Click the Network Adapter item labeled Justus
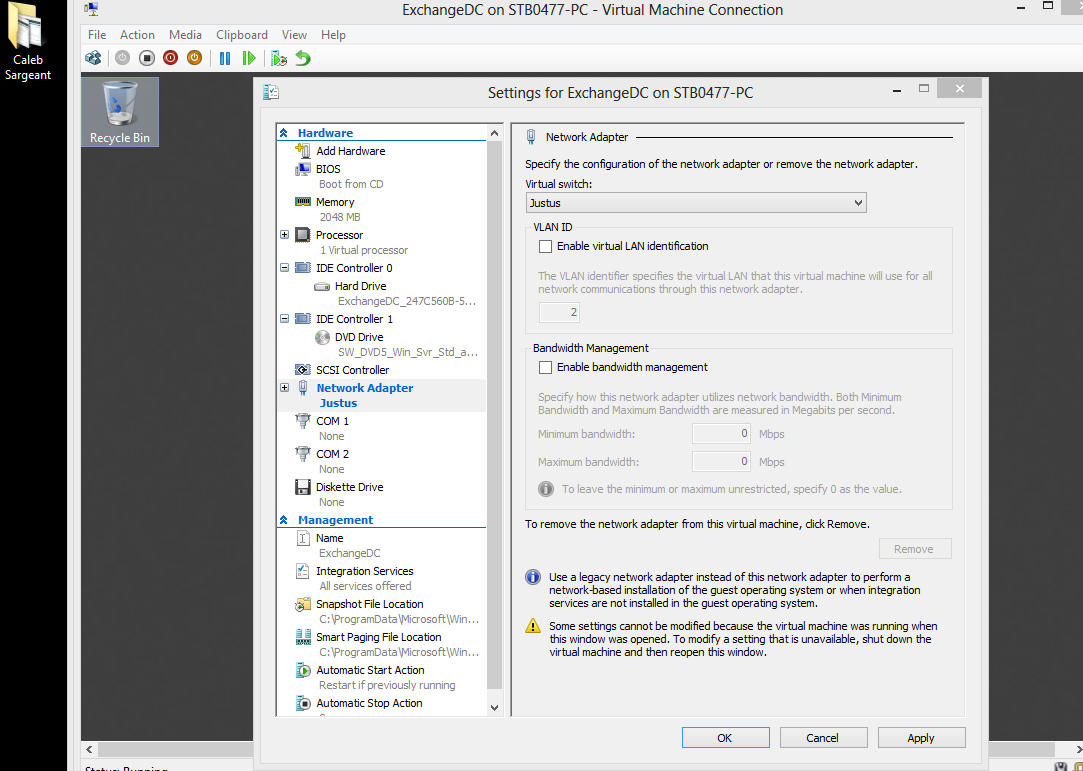This screenshot has height=771, width=1083. [382, 395]
